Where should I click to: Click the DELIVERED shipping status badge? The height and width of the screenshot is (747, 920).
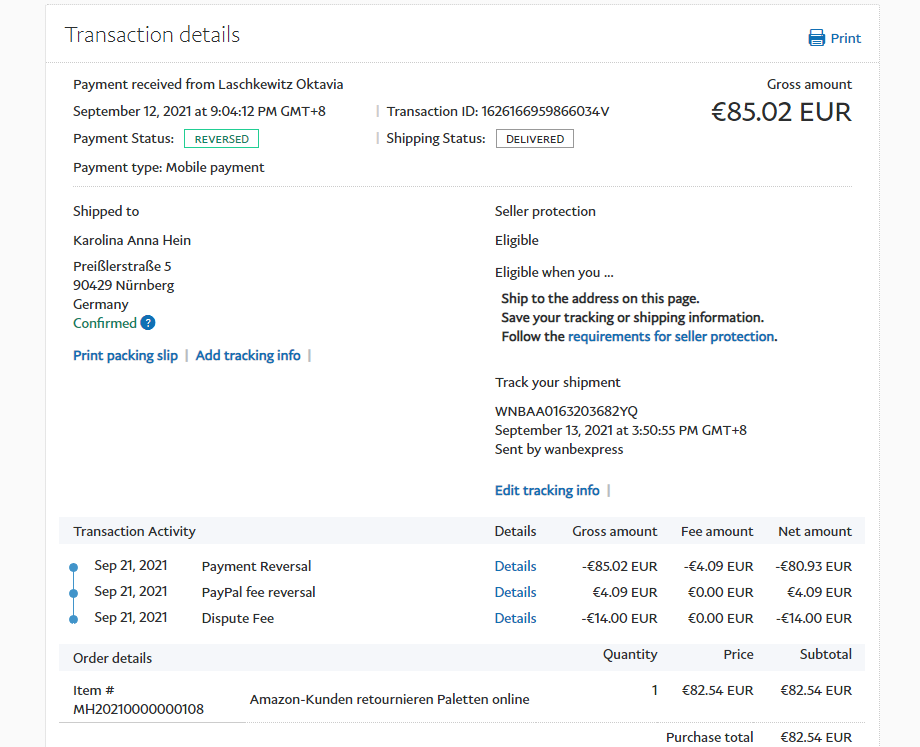click(534, 139)
